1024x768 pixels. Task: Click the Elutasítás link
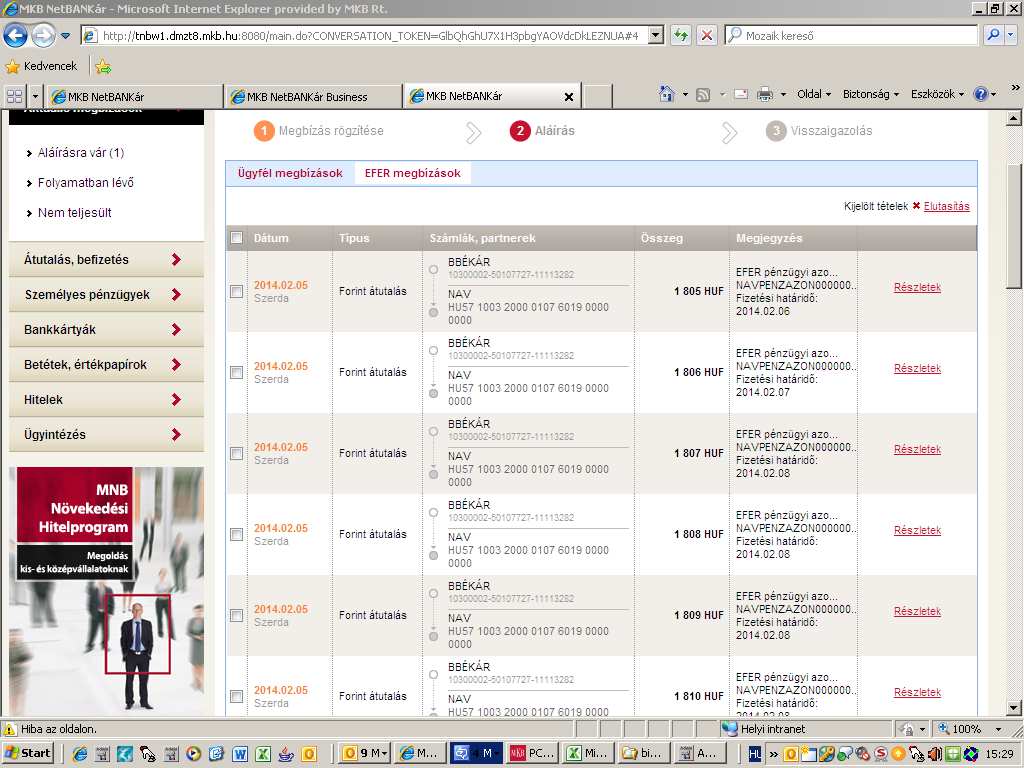tap(946, 206)
